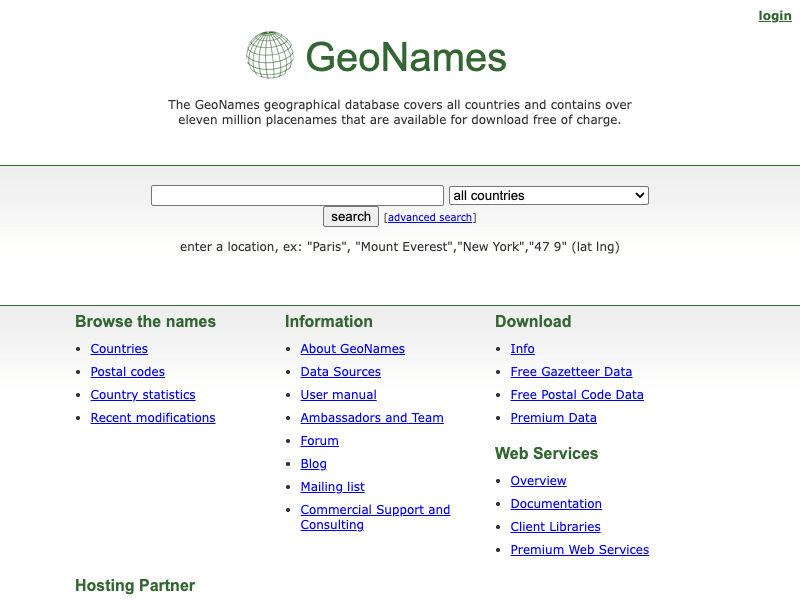Screen dimensions: 800x600
Task: Click the Information heading
Action: click(x=329, y=321)
